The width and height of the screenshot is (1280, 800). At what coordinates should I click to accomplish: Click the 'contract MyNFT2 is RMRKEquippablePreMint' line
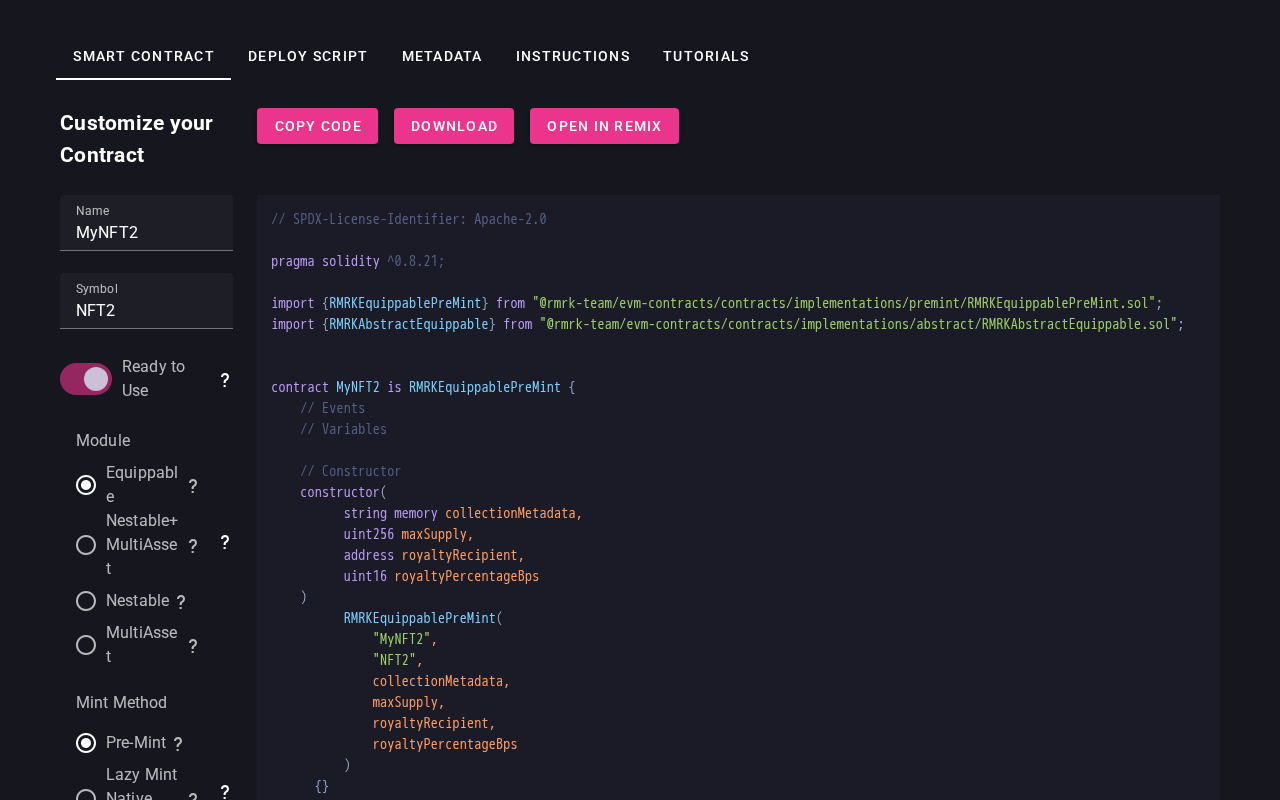click(423, 387)
